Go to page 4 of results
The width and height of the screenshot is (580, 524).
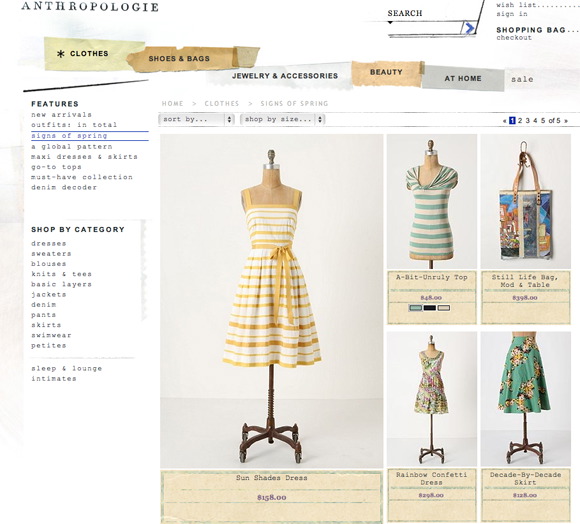535,121
